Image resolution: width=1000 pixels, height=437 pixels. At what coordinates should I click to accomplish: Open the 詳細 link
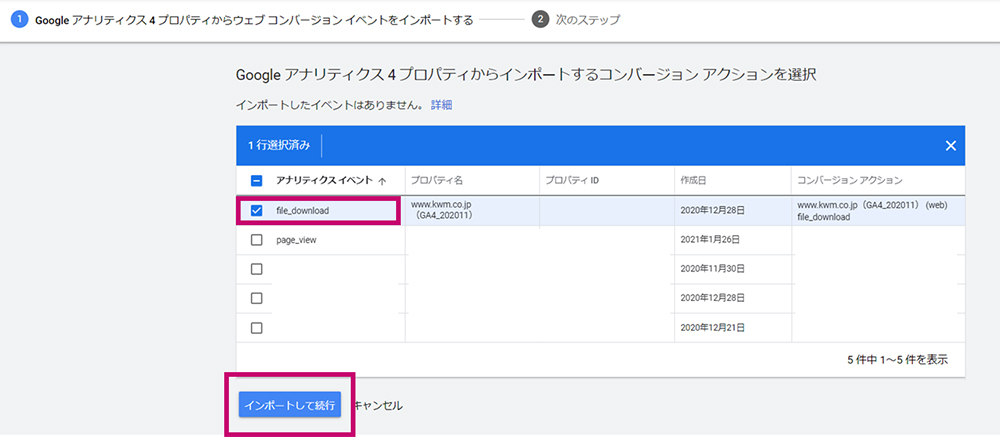(441, 105)
